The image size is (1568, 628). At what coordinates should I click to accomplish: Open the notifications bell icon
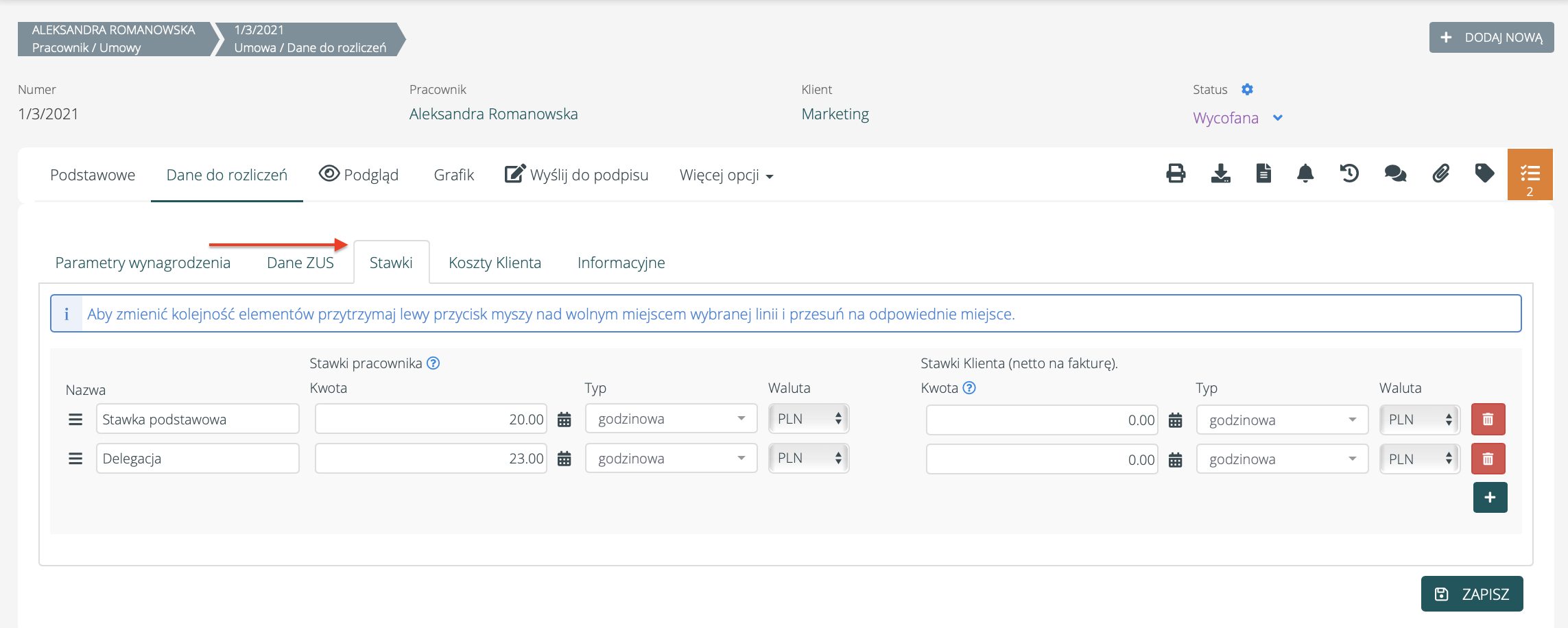[1305, 173]
